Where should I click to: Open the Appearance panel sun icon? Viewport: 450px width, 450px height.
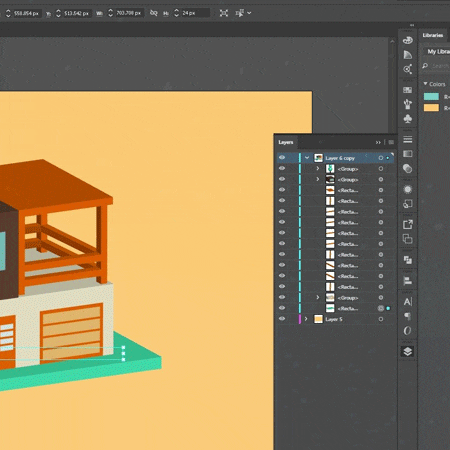(x=407, y=189)
